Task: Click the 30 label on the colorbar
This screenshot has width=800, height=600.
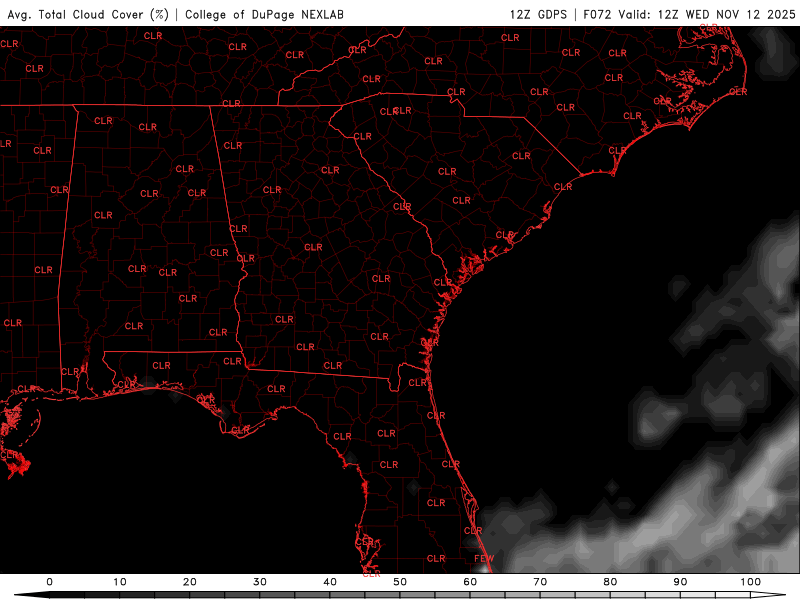Action: point(260,582)
